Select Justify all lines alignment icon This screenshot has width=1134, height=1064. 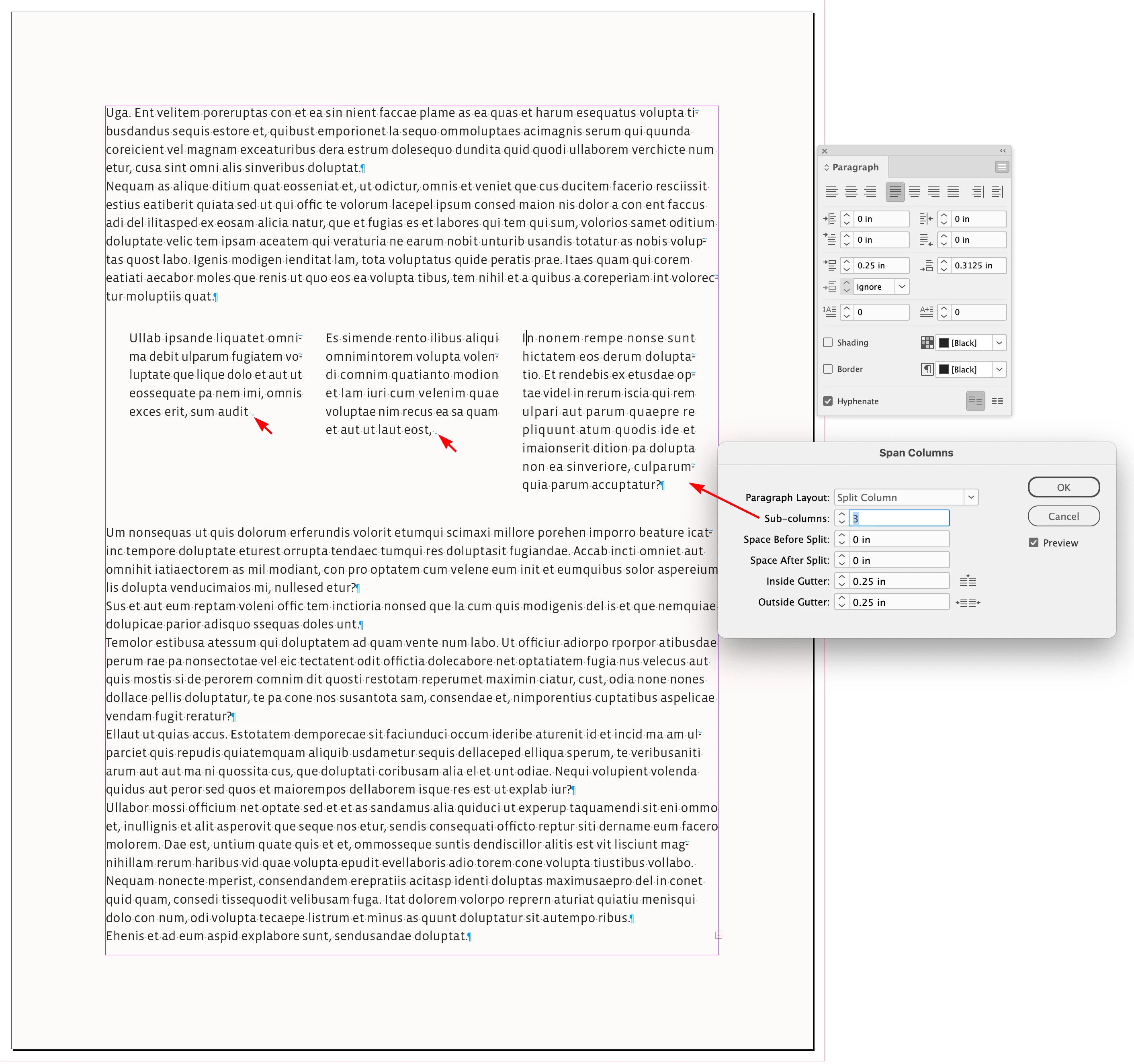tap(953, 192)
